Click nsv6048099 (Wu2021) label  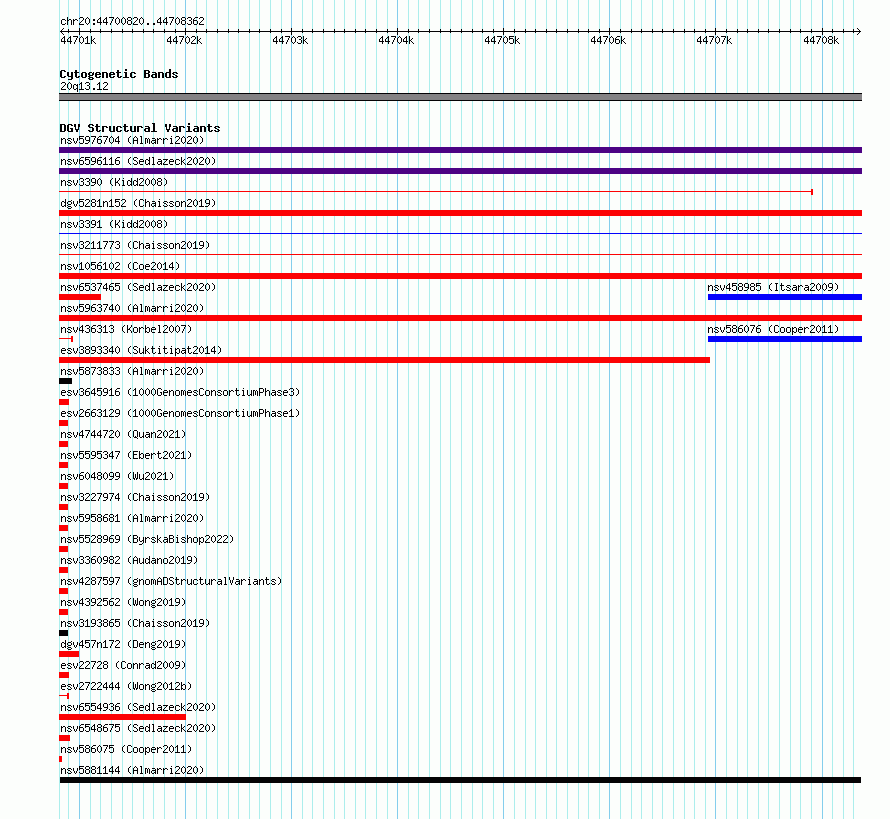tap(117, 476)
